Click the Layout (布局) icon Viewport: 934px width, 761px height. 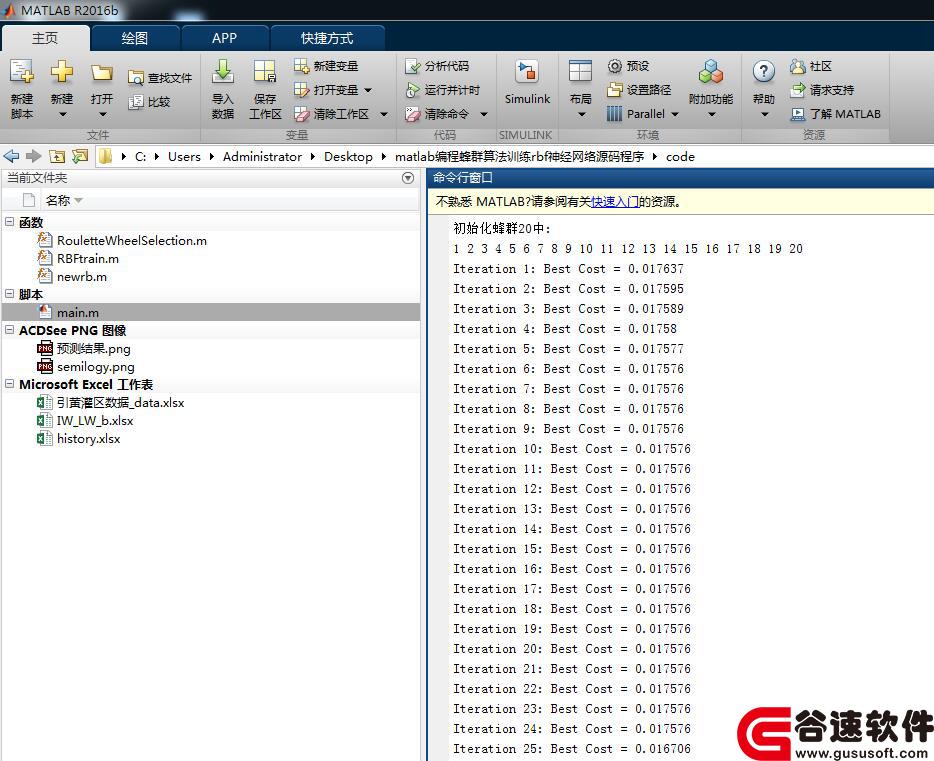(580, 72)
